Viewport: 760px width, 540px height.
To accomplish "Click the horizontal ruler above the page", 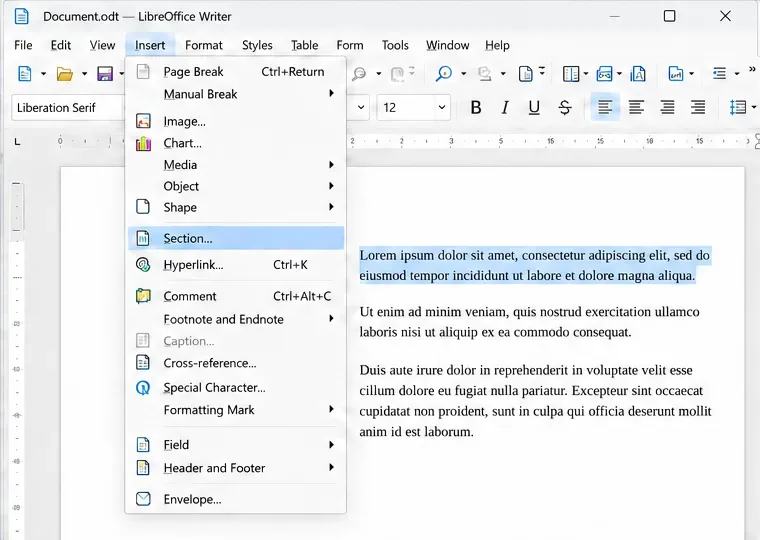I will pyautogui.click(x=407, y=141).
